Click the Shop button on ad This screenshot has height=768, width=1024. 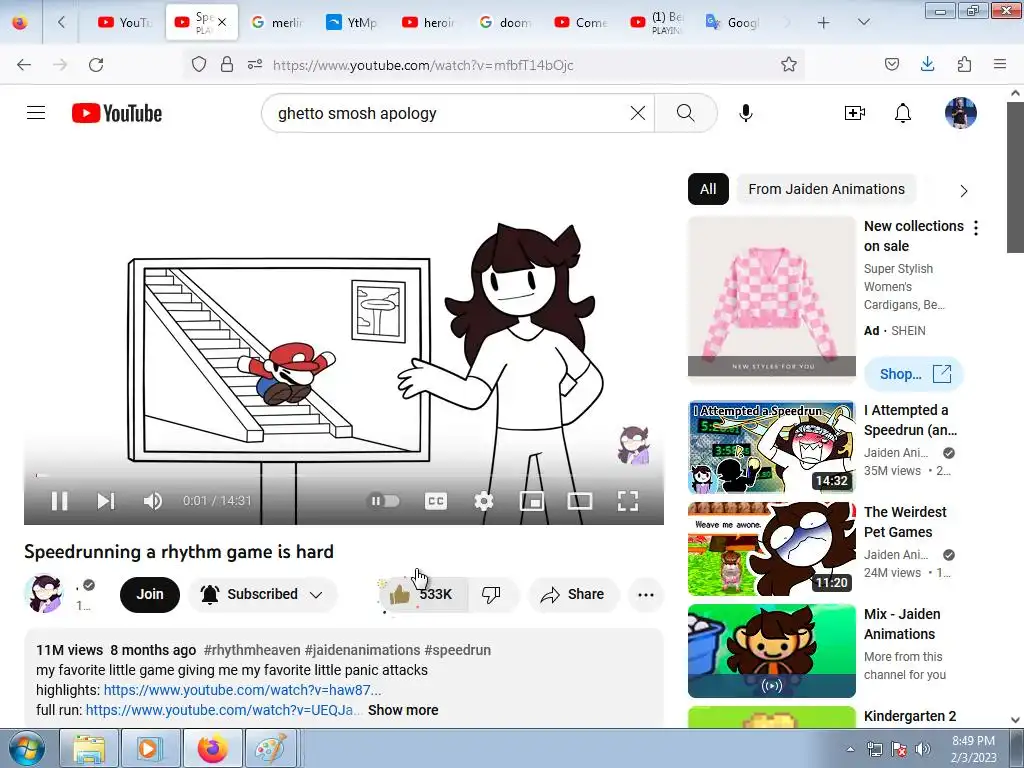point(914,374)
